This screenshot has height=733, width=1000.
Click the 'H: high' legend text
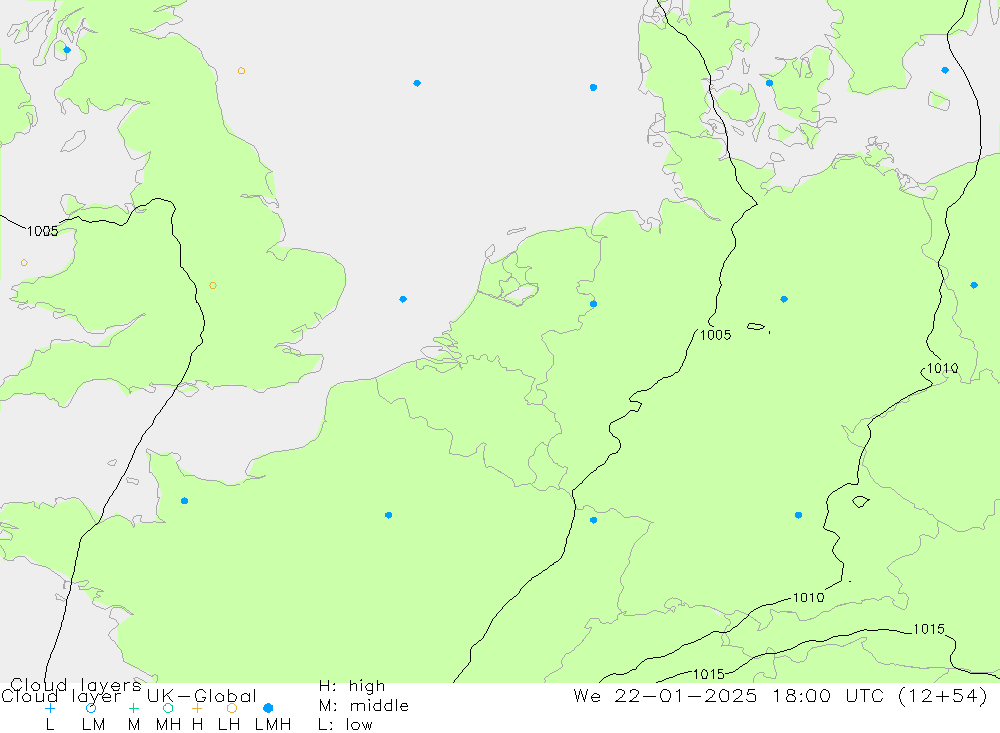352,686
